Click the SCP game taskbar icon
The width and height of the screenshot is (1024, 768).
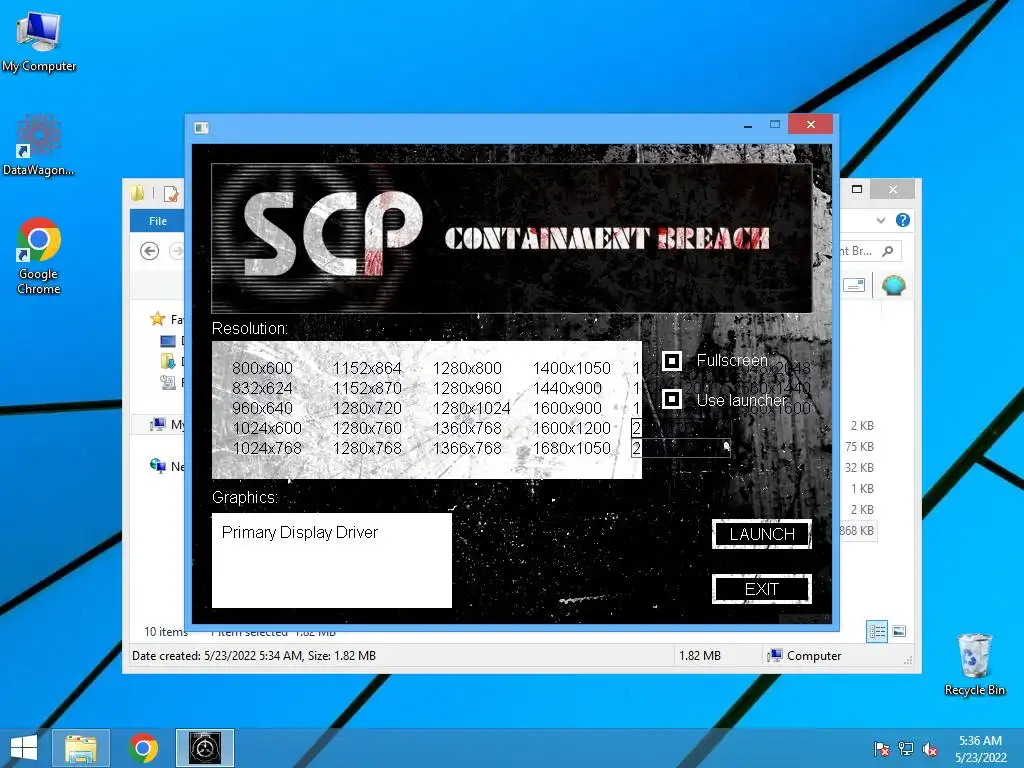coord(205,748)
